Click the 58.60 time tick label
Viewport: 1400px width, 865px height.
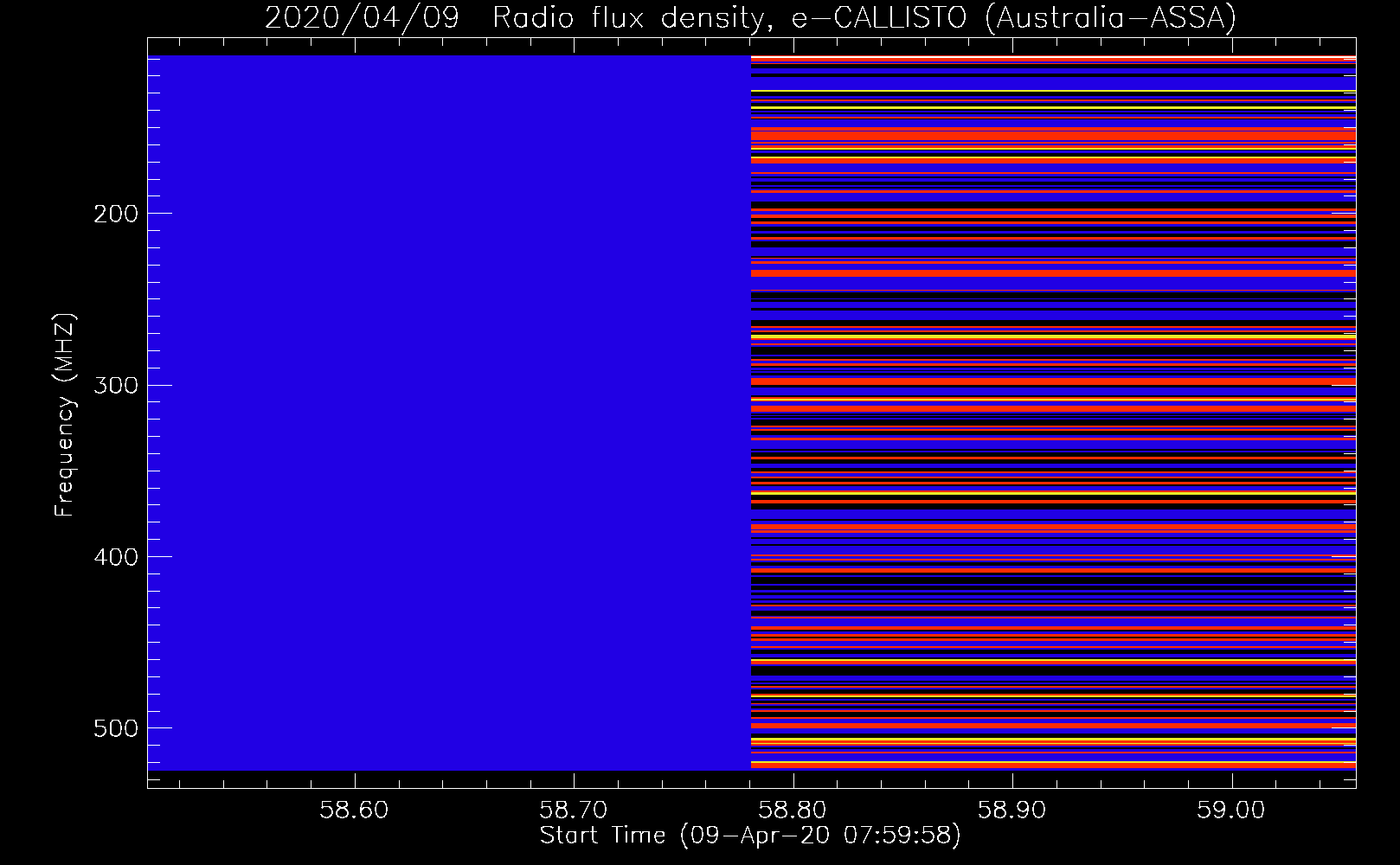click(354, 811)
